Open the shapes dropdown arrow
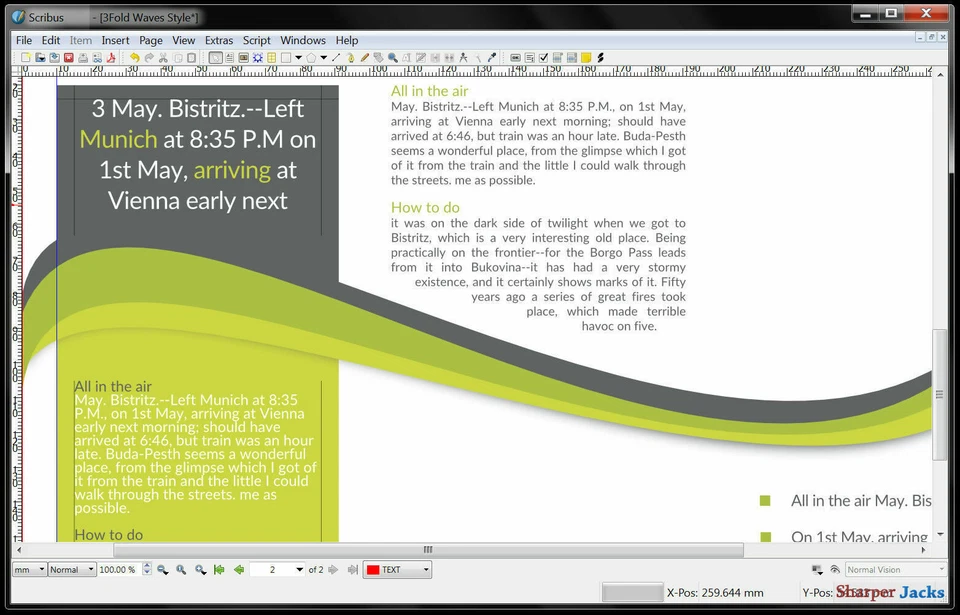The width and height of the screenshot is (960, 615). pos(299,57)
